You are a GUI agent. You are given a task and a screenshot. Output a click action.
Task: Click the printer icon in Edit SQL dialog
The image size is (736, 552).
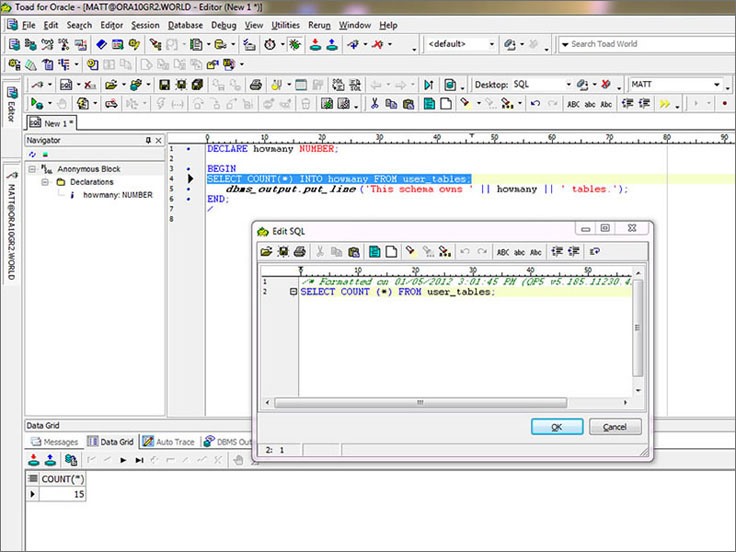tap(299, 252)
